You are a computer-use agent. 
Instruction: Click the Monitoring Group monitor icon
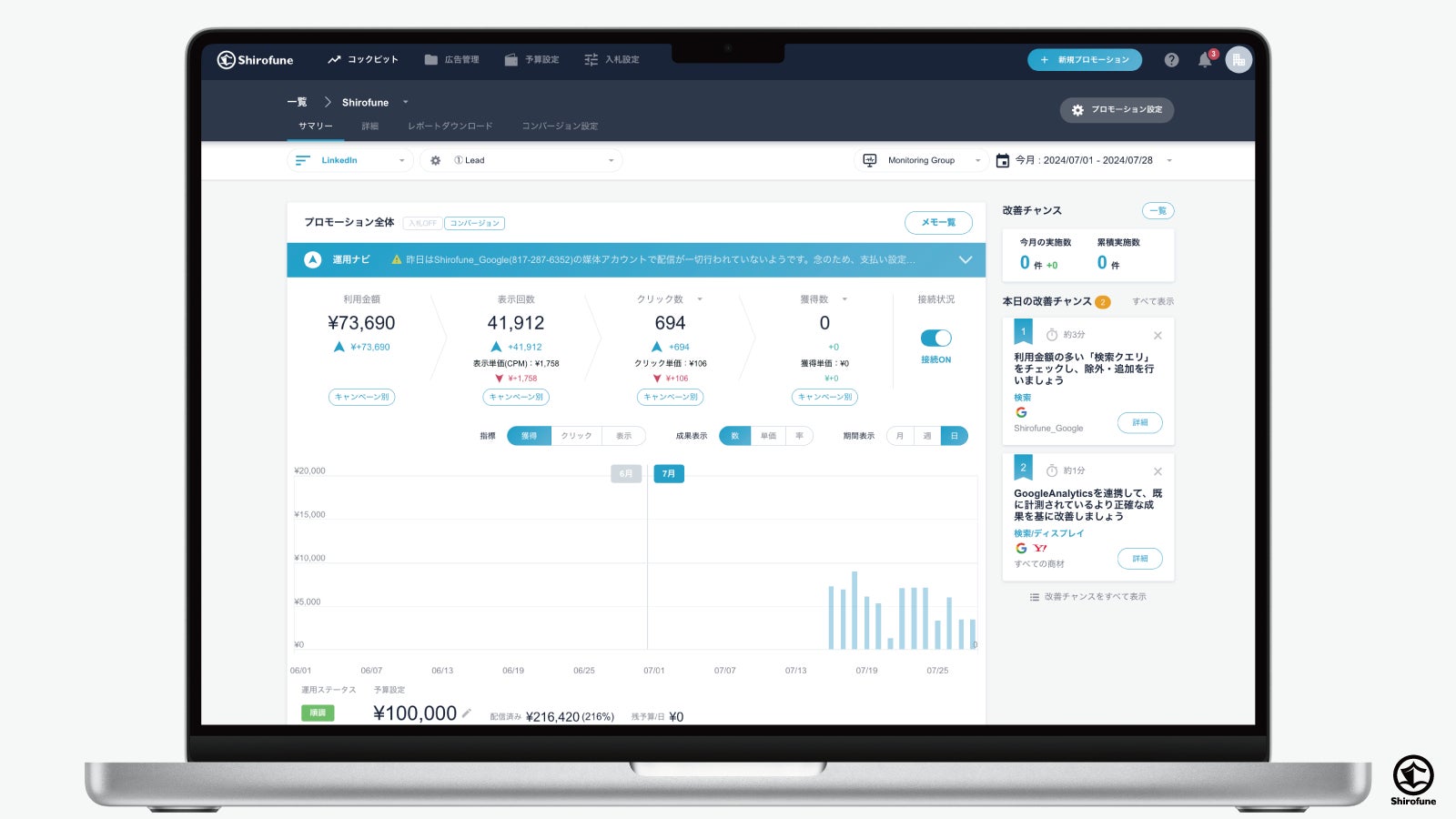coord(869,160)
